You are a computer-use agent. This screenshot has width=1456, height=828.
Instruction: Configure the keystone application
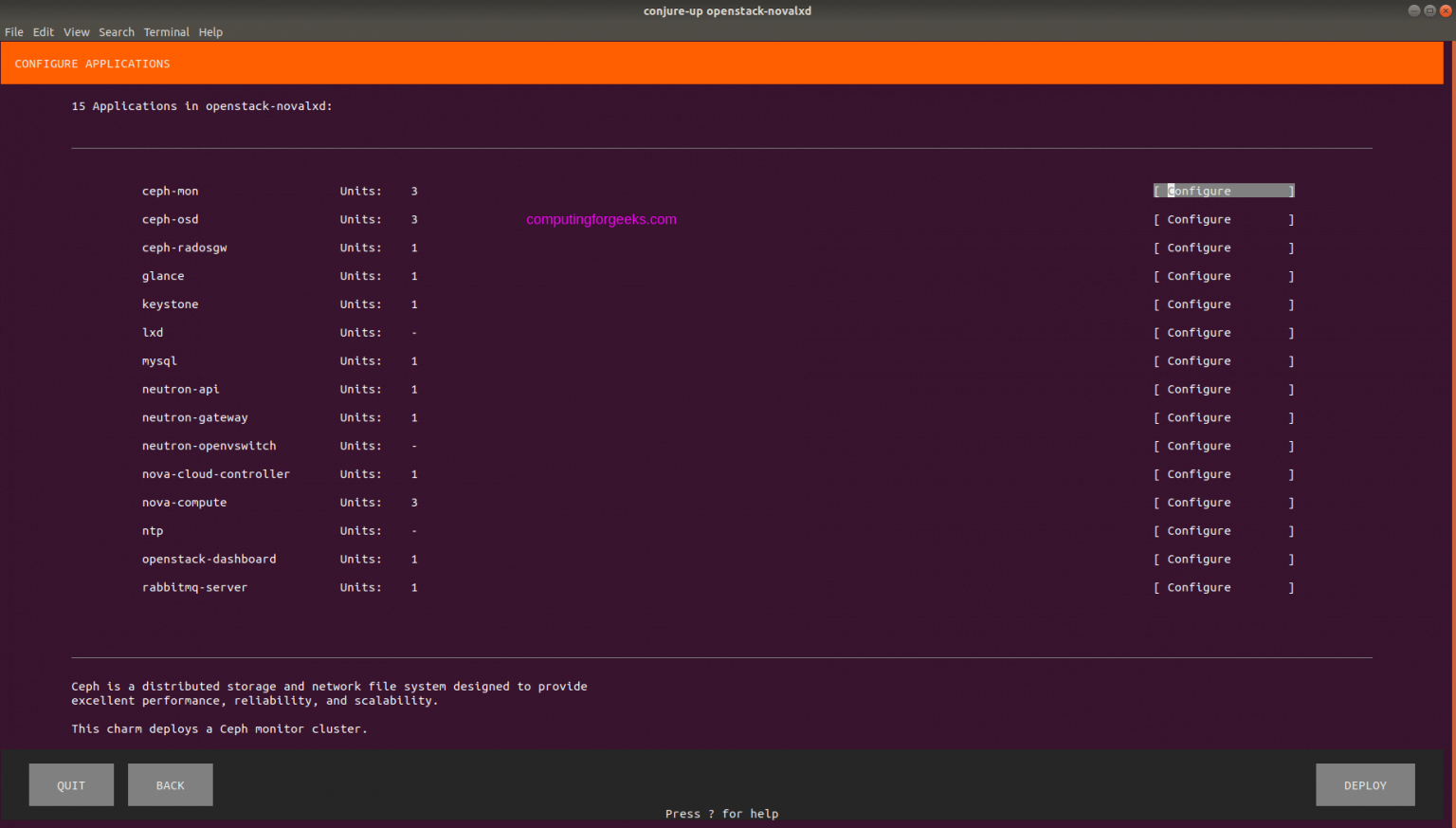pos(1223,304)
